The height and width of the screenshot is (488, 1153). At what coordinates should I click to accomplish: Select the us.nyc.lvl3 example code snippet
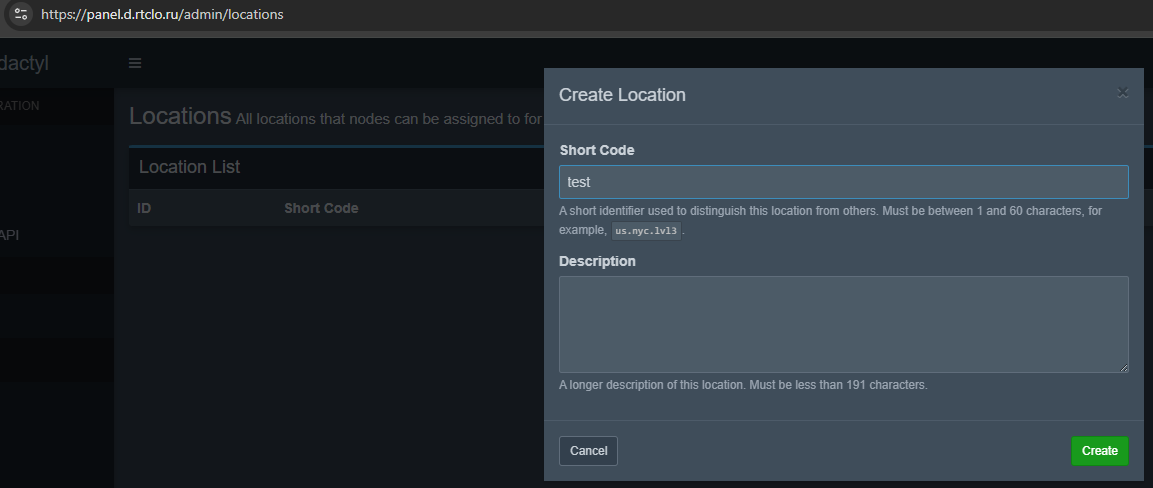(x=646, y=231)
